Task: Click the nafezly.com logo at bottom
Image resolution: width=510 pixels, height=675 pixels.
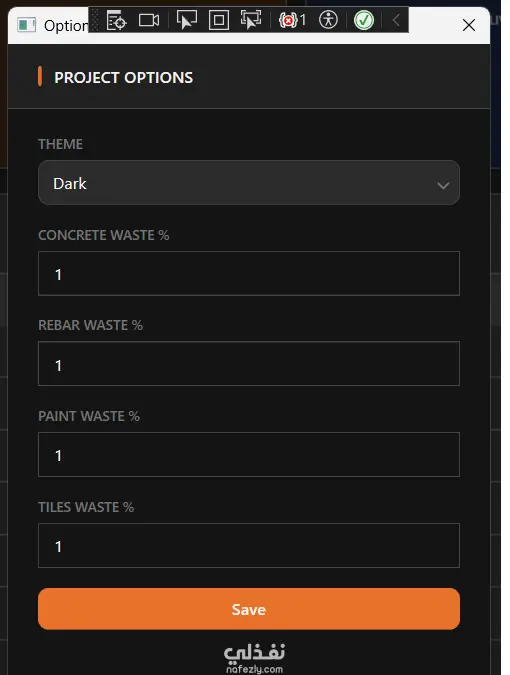Action: 254,659
